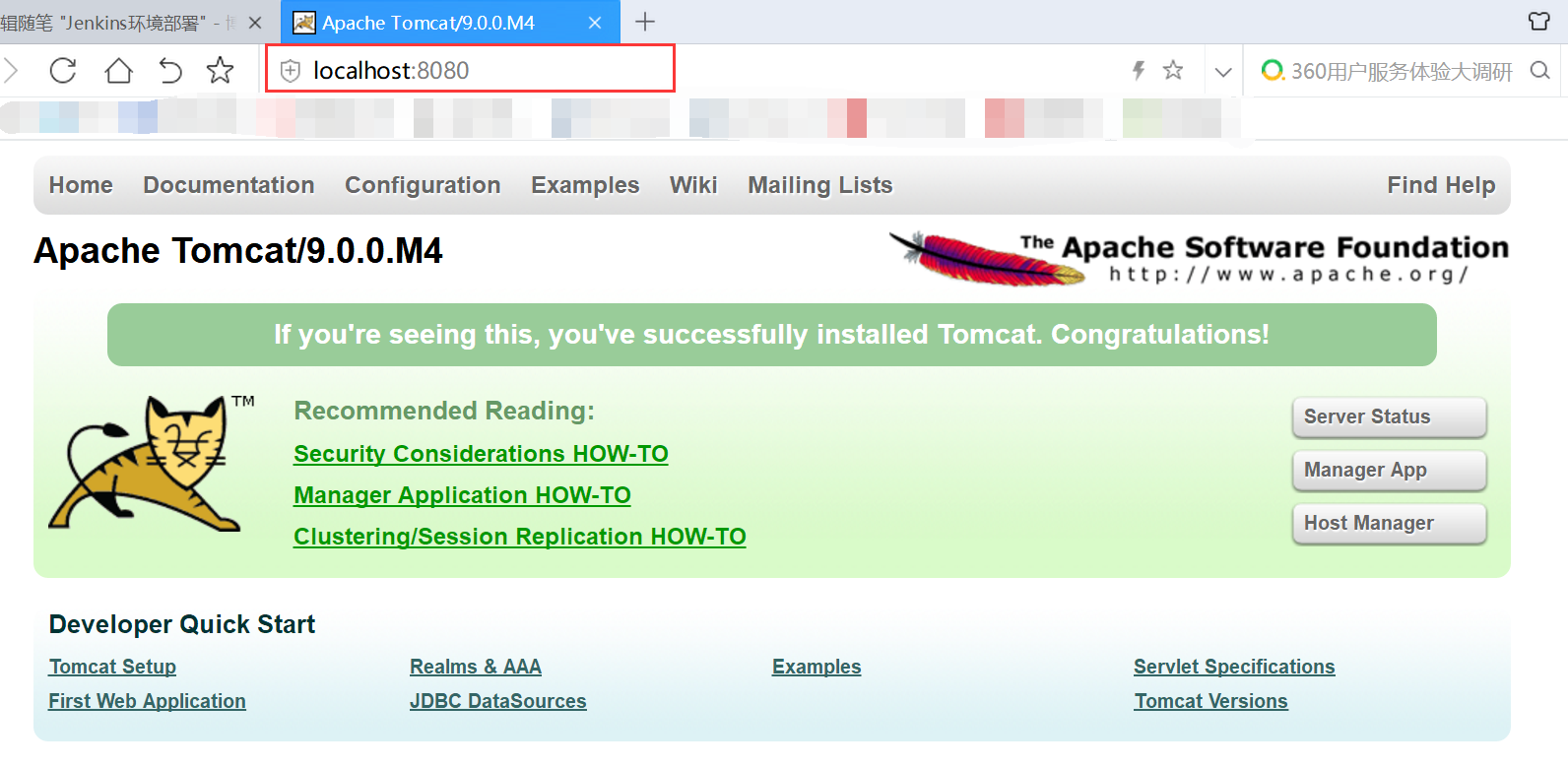This screenshot has height=767, width=1568.
Task: Open Security Considerations HOW-TO link
Action: [x=481, y=454]
